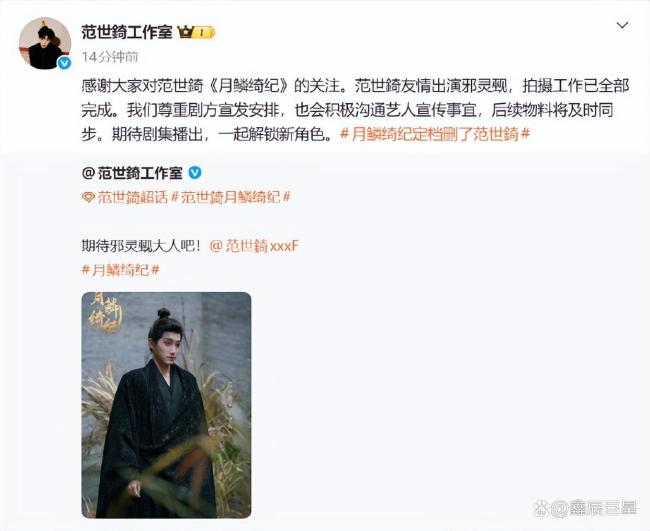
Task: Click the blue verified badge on avatar
Action: click(63, 63)
